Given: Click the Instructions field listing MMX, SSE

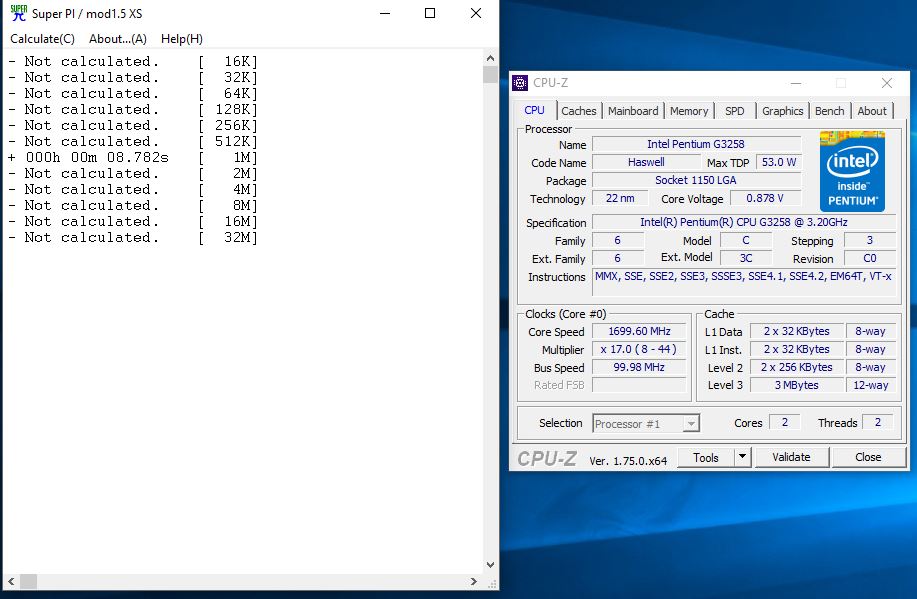Looking at the screenshot, I should [x=744, y=282].
